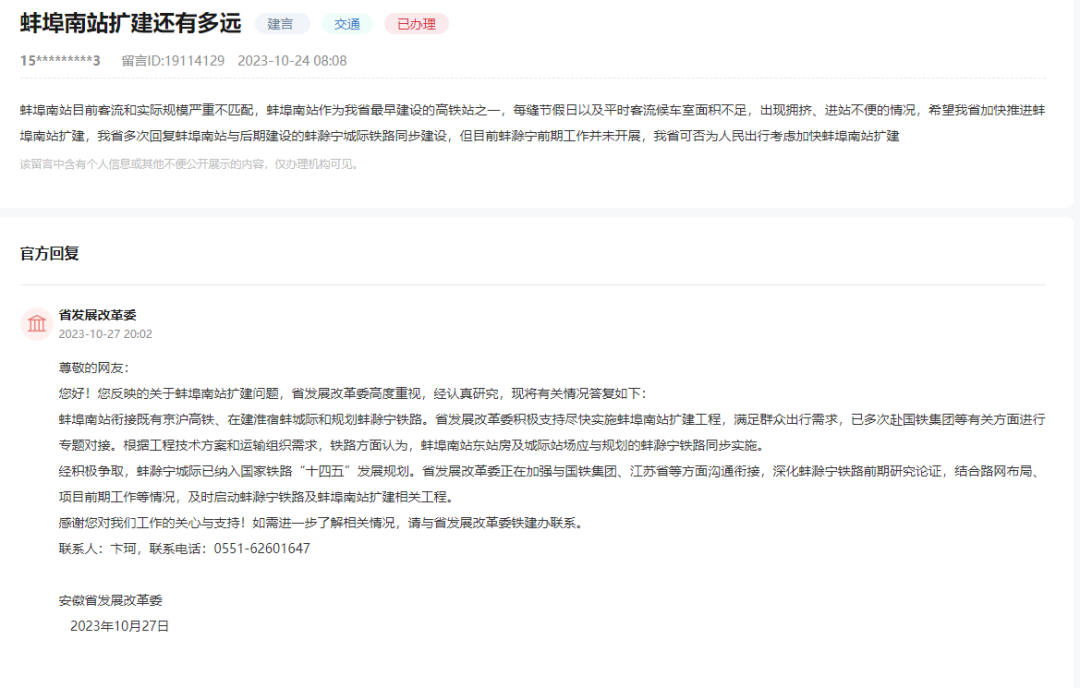Click the masked username 15*********3

(60, 61)
